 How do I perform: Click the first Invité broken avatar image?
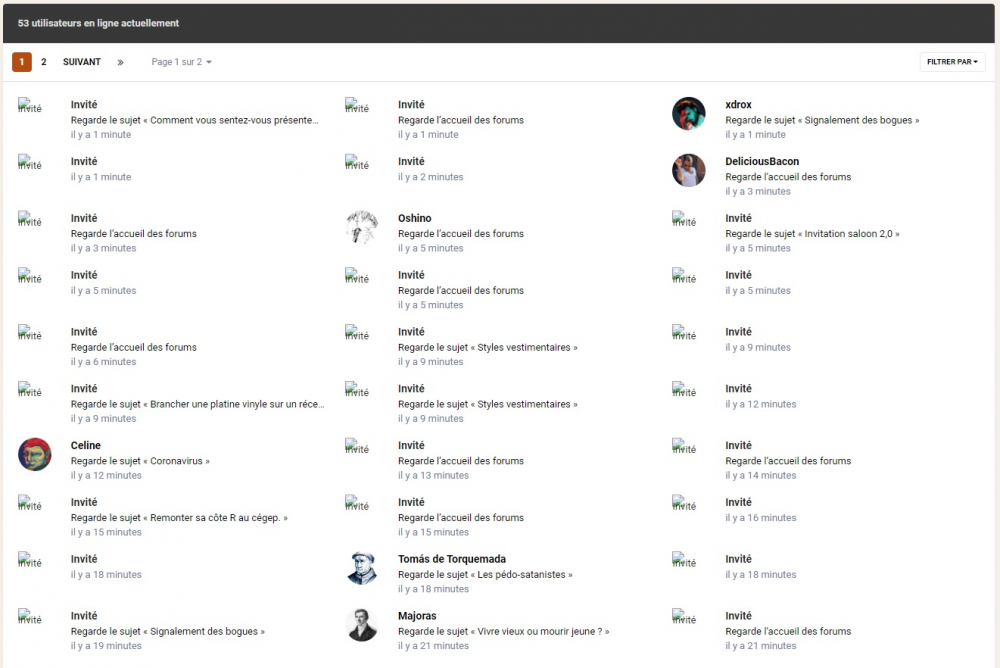point(30,105)
